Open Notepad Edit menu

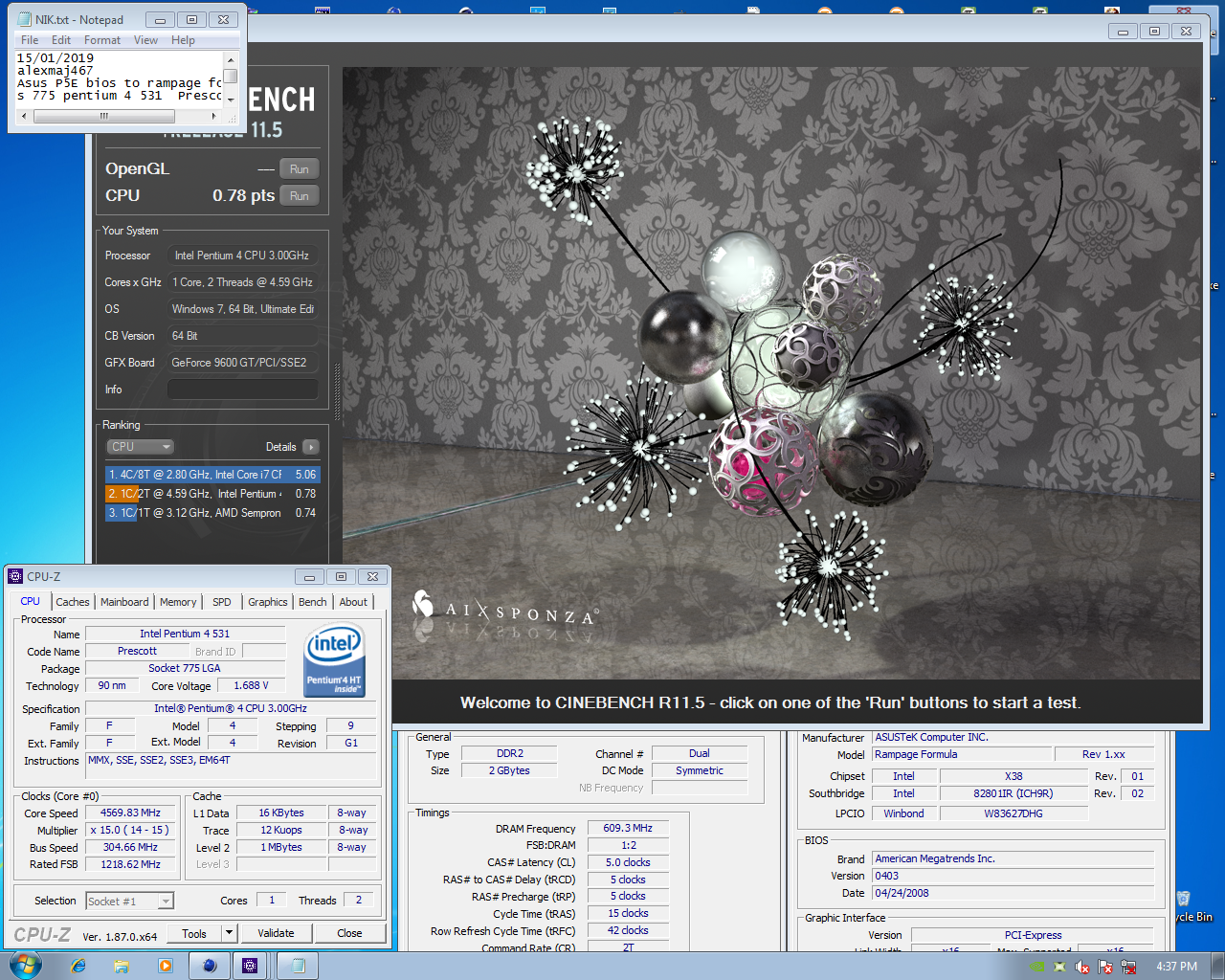[x=61, y=40]
